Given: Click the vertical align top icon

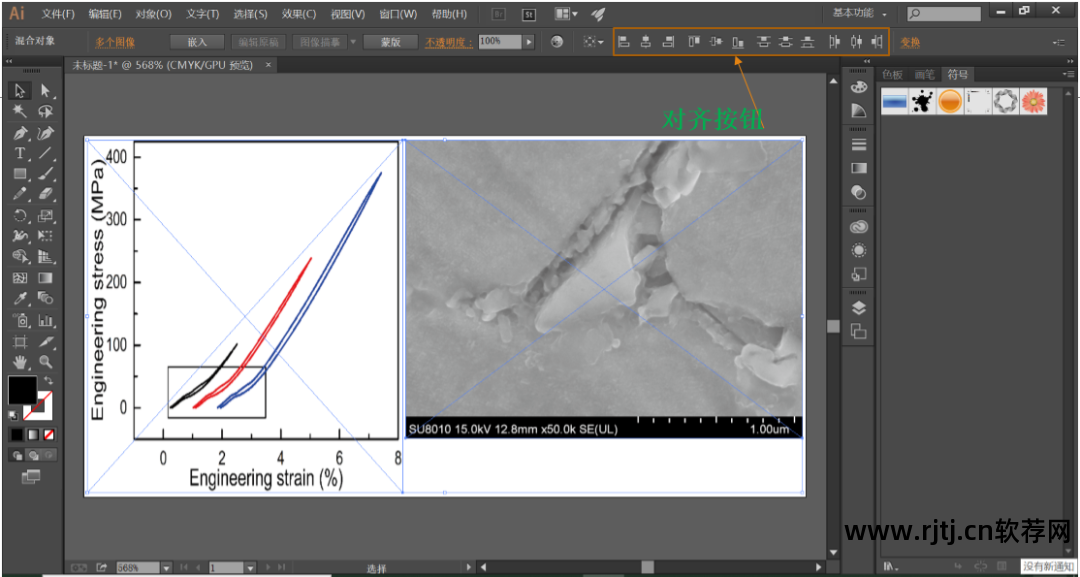Looking at the screenshot, I should click(693, 42).
